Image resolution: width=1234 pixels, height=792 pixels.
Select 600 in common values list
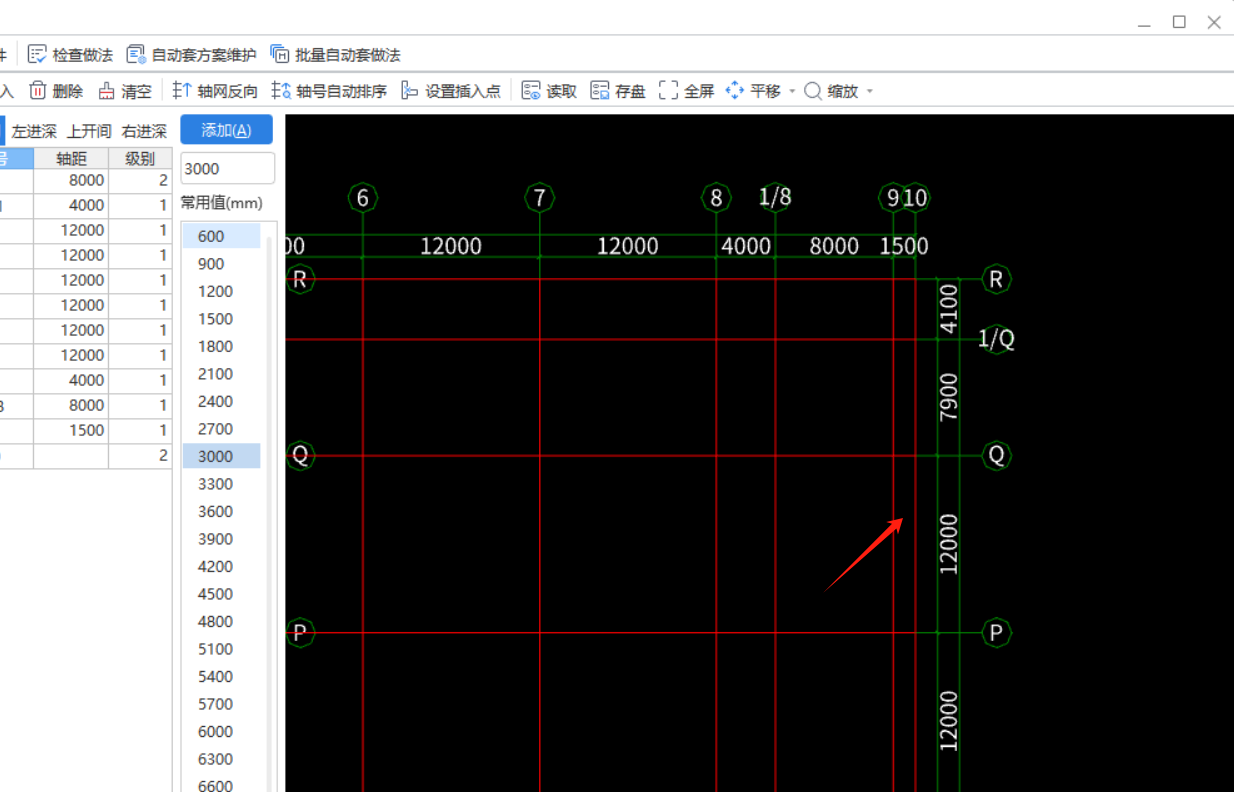(222, 236)
